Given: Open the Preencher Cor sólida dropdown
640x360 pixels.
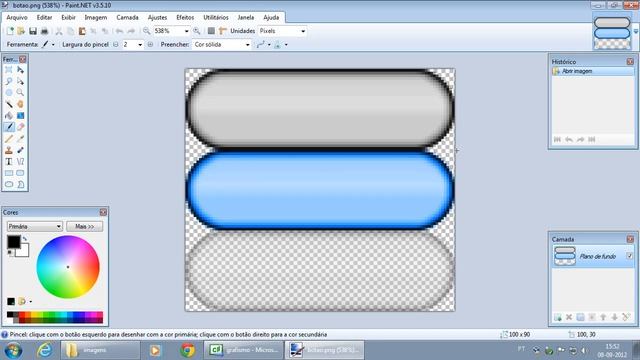Looking at the screenshot, I should [247, 44].
